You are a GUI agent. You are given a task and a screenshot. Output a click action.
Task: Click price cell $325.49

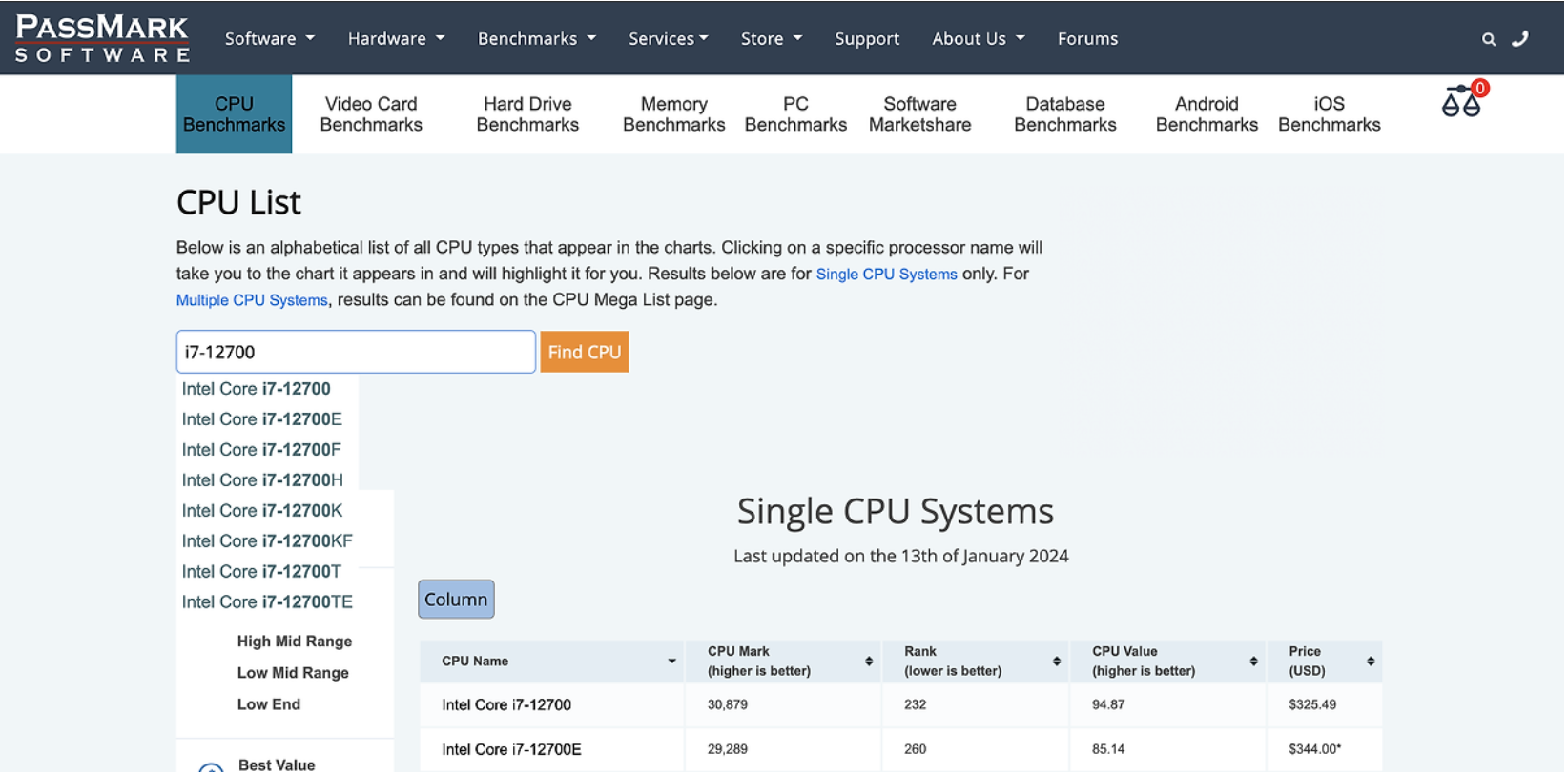click(x=1314, y=706)
